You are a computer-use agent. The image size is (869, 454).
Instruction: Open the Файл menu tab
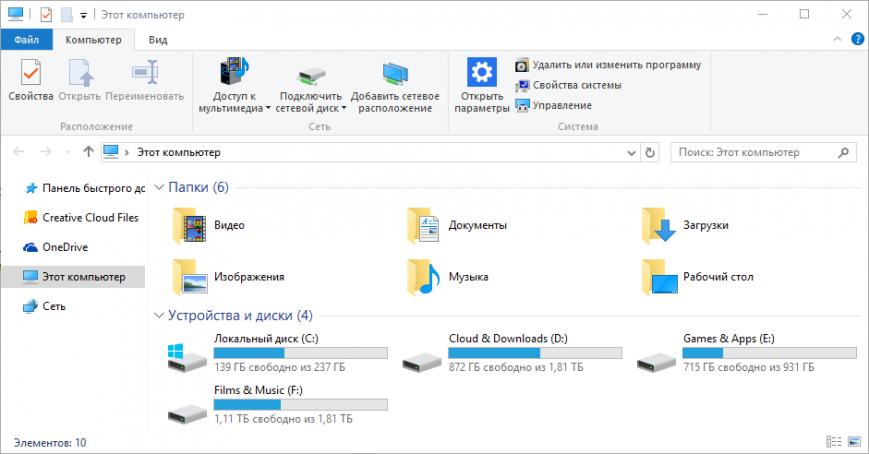pyautogui.click(x=26, y=40)
